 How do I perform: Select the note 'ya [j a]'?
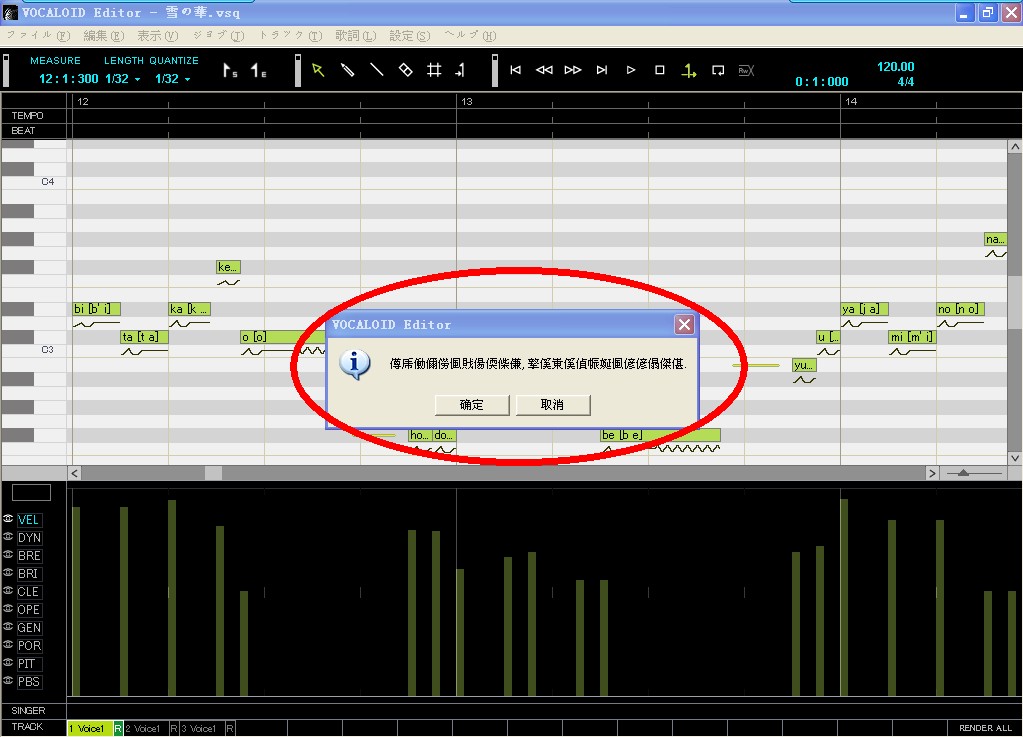(864, 308)
